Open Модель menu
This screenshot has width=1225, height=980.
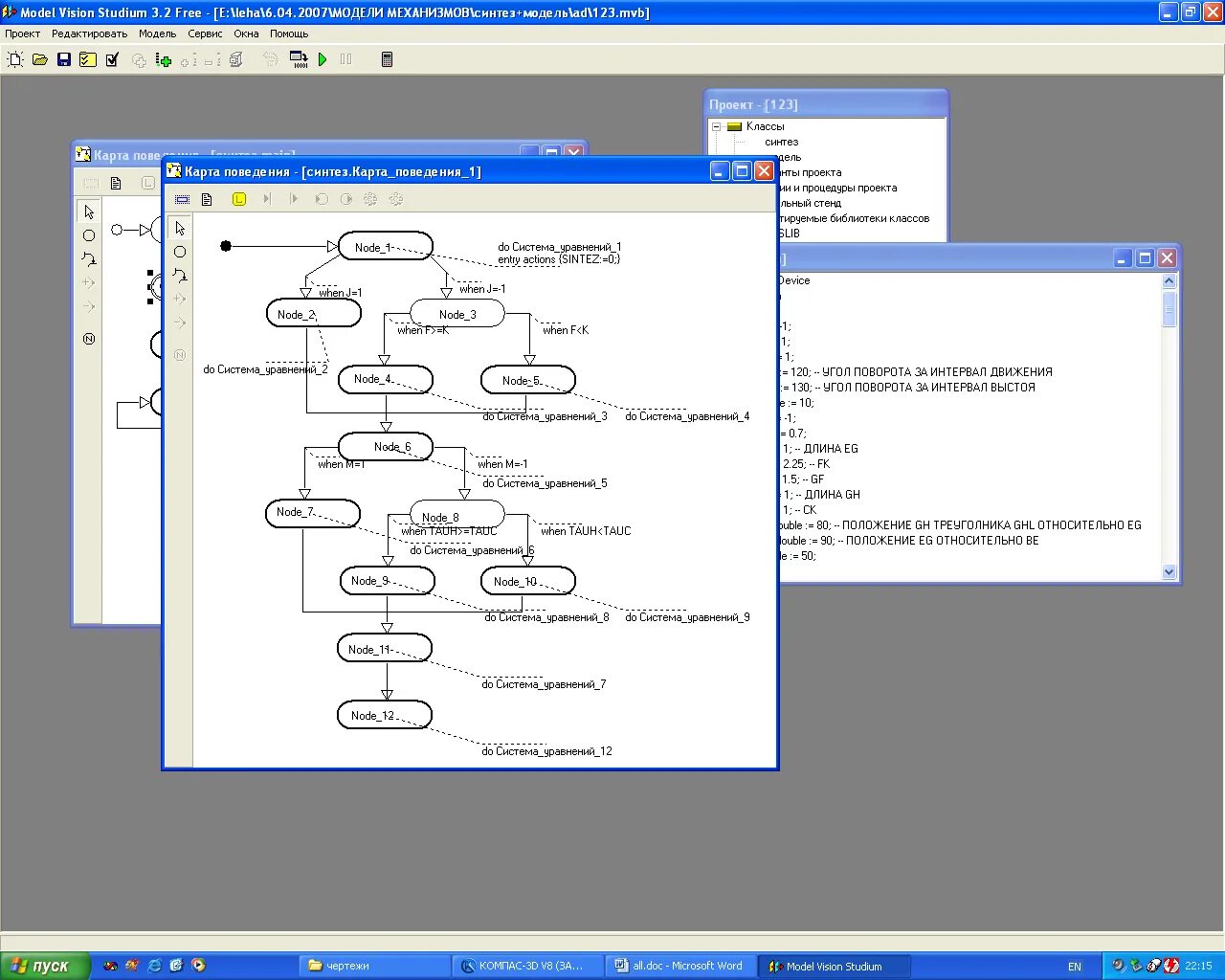pyautogui.click(x=157, y=33)
